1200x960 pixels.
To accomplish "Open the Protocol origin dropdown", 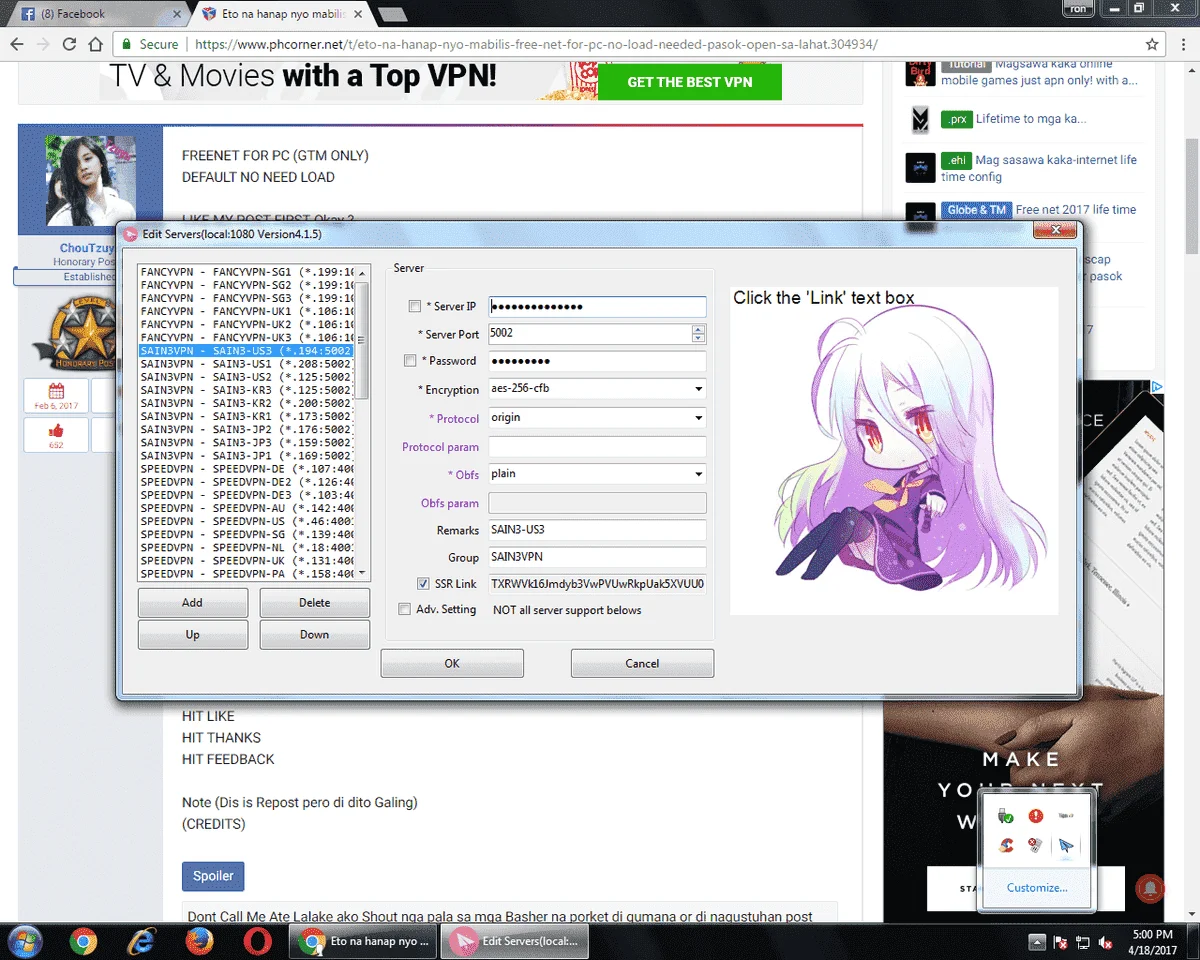I will coord(597,417).
